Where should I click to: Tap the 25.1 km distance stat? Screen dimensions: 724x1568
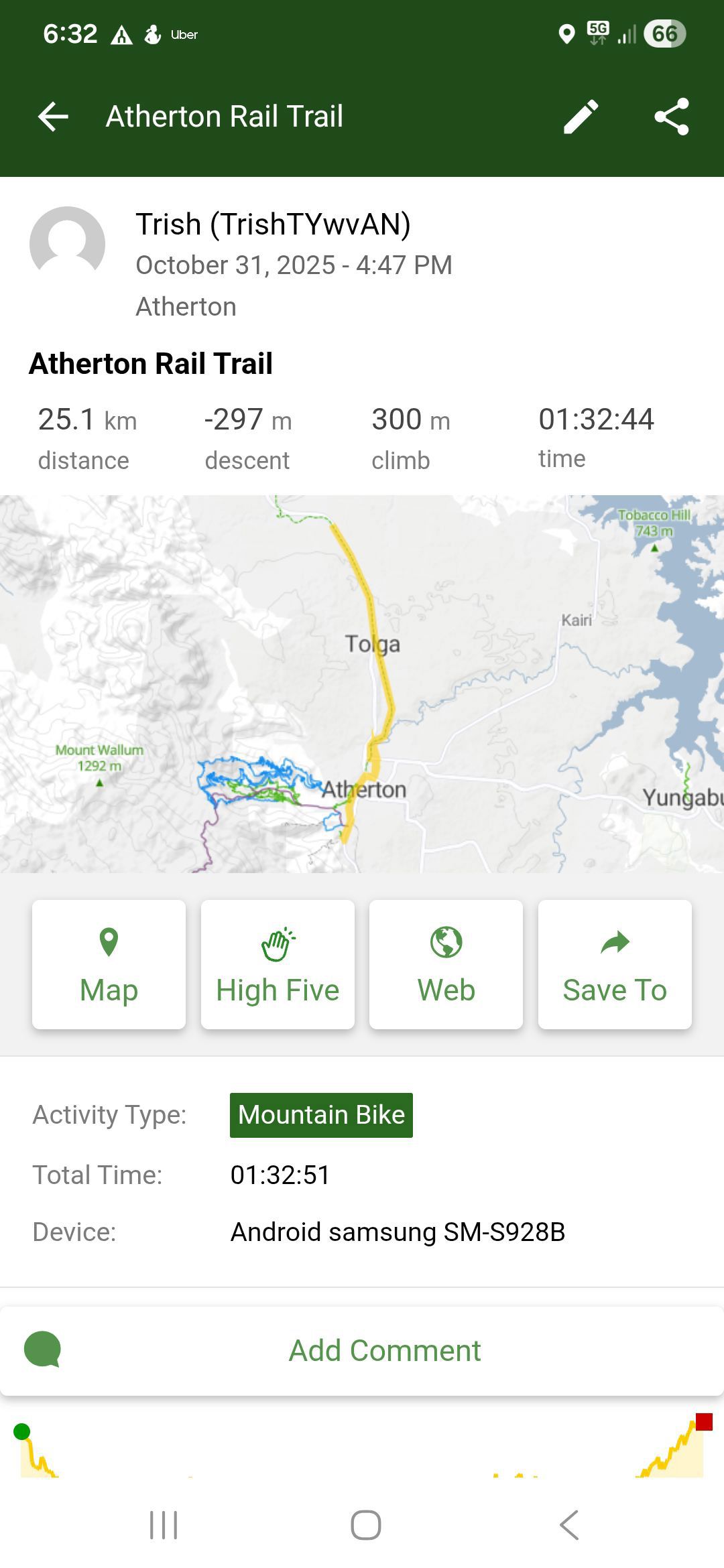coord(87,437)
